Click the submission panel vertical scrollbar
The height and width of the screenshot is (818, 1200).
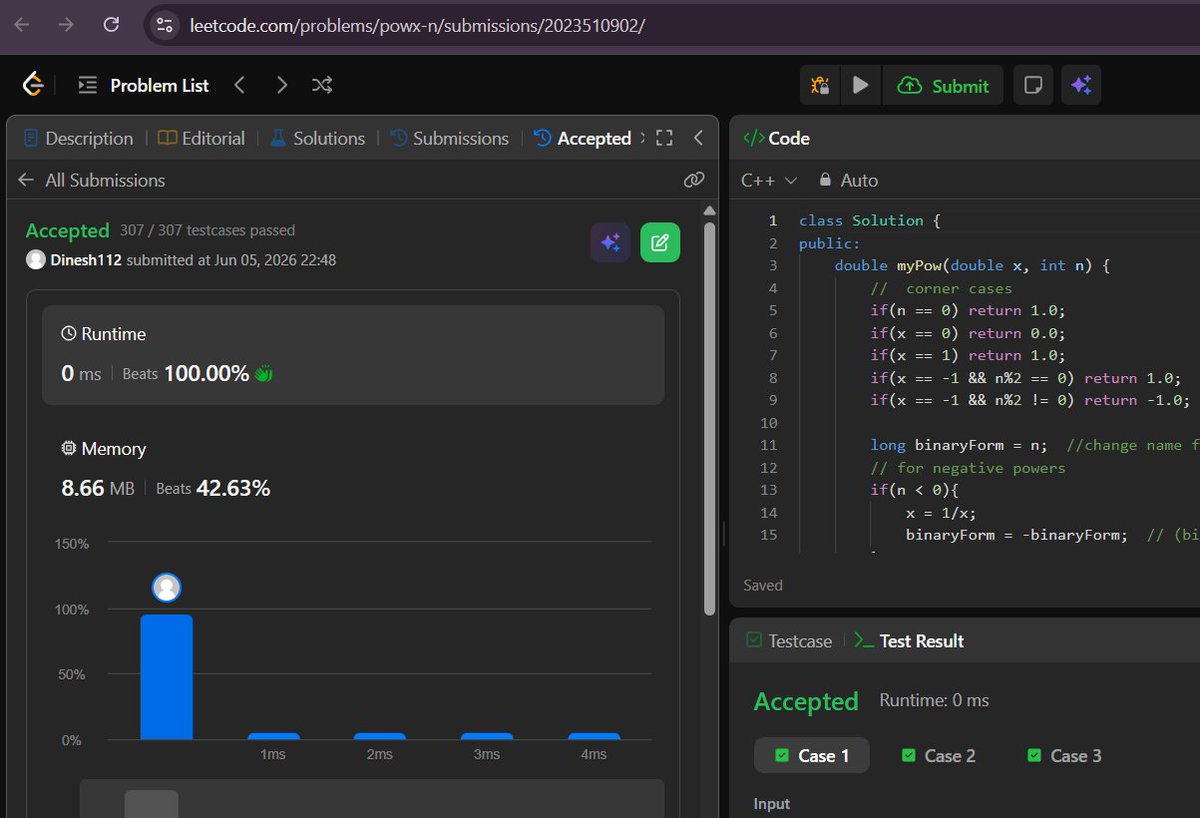tap(710, 418)
